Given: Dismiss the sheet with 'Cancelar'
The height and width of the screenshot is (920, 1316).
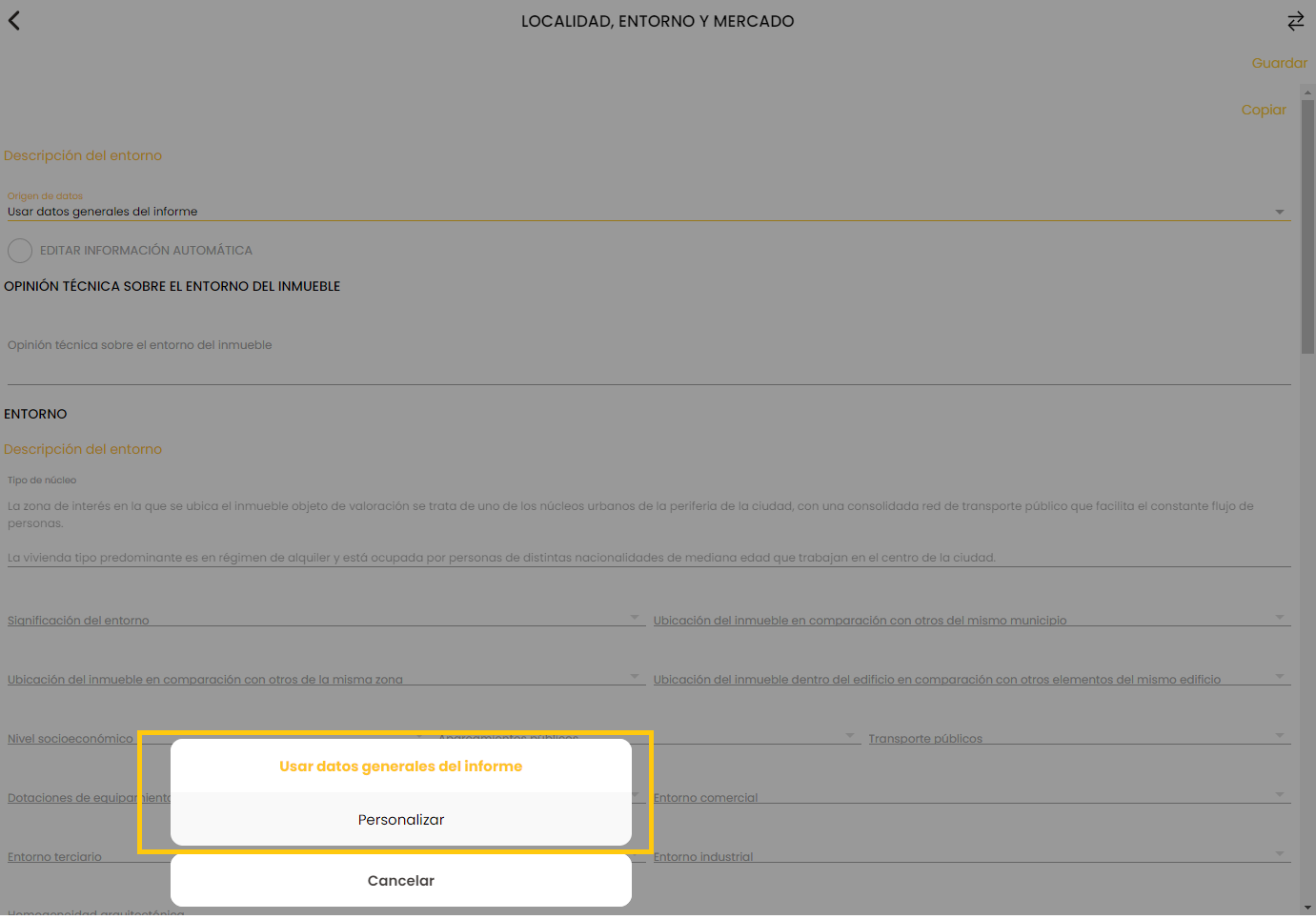Looking at the screenshot, I should (400, 881).
